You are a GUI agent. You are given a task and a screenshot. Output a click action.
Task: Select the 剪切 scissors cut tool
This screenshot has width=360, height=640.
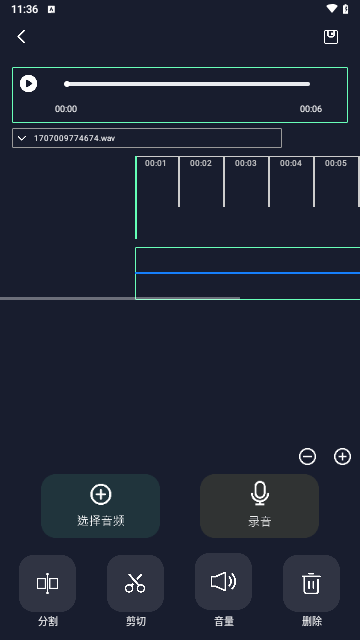[135, 583]
